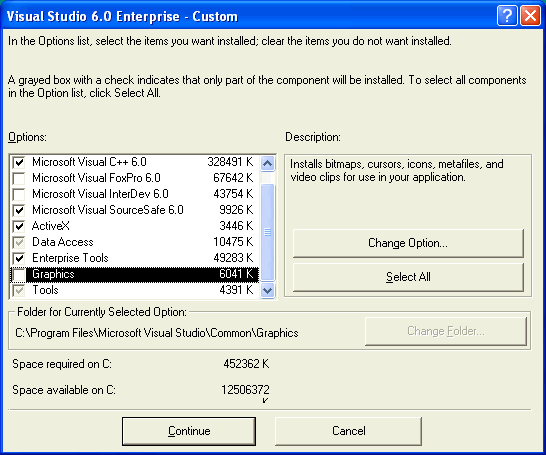The height and width of the screenshot is (455, 546).
Task: Select the Microsoft Visual C++ 6.0 row
Action: click(x=134, y=162)
